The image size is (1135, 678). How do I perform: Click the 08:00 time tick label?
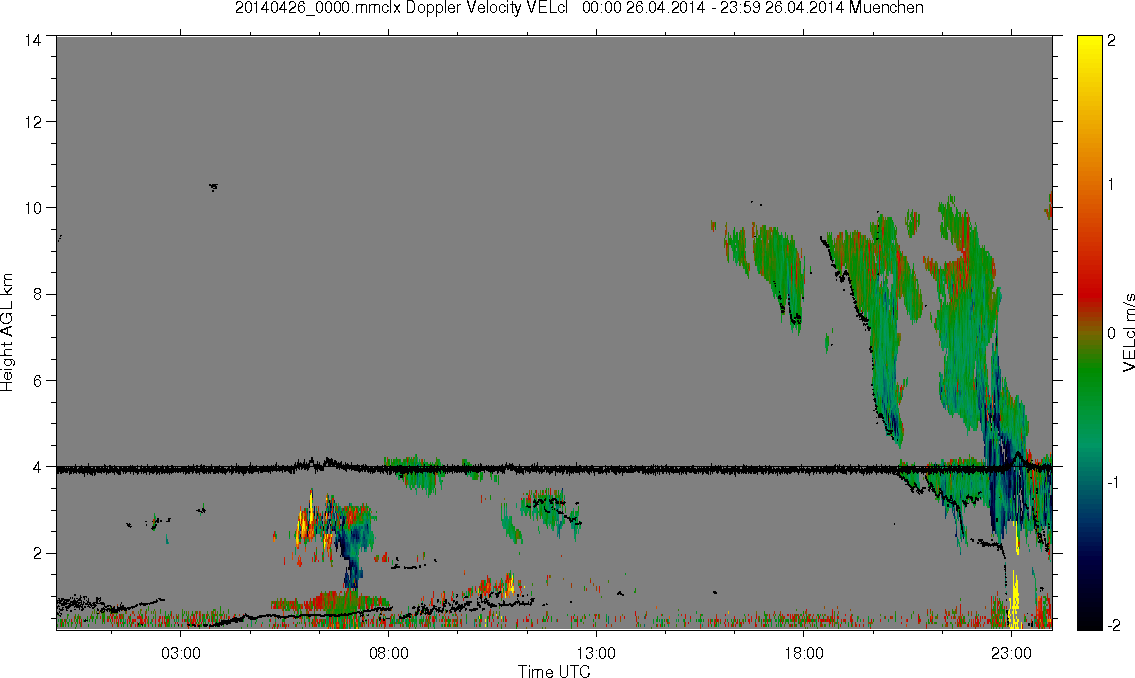[389, 653]
